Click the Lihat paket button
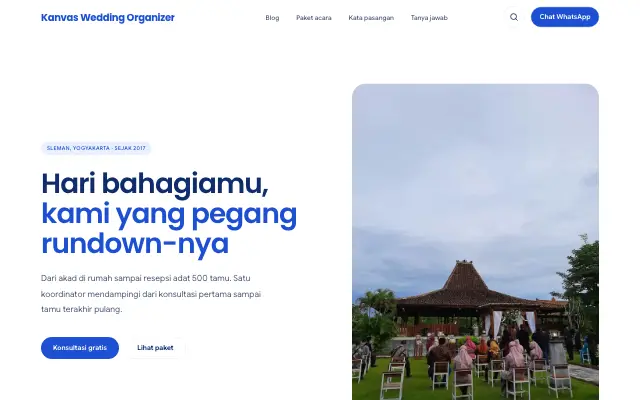 click(155, 348)
